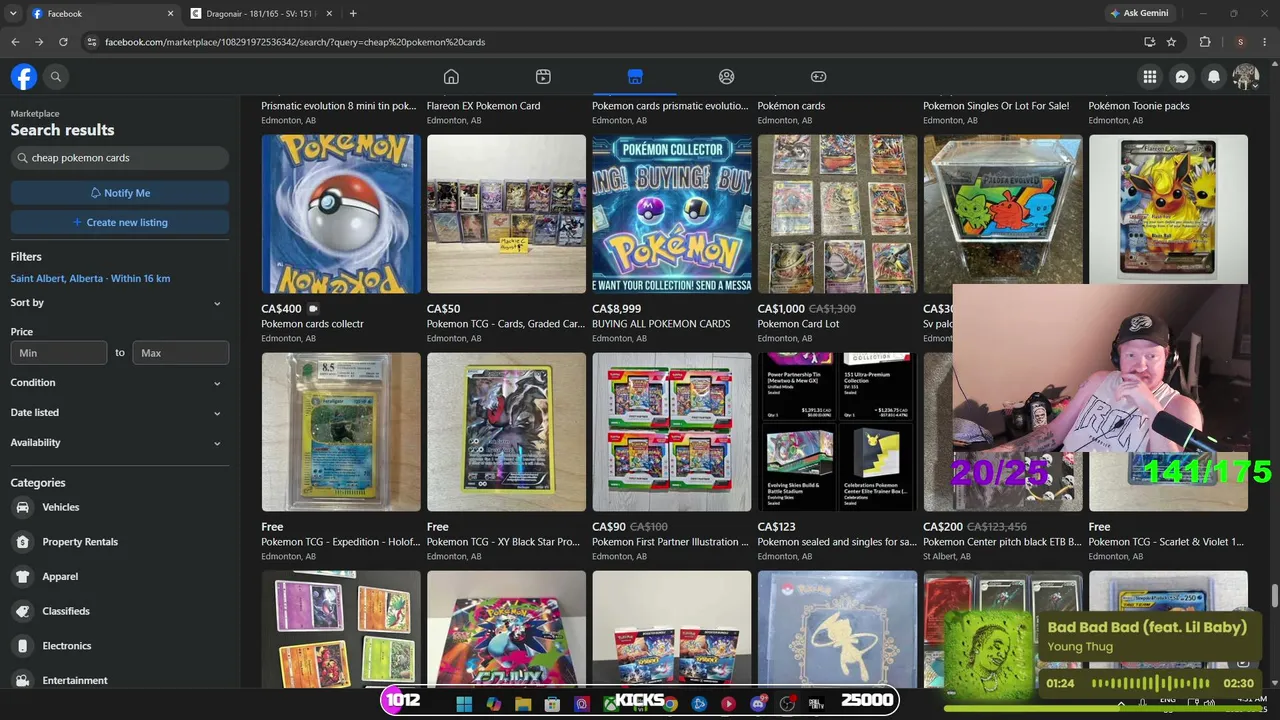Close the Facebook browser tab
The width and height of the screenshot is (1280, 720).
(x=170, y=14)
